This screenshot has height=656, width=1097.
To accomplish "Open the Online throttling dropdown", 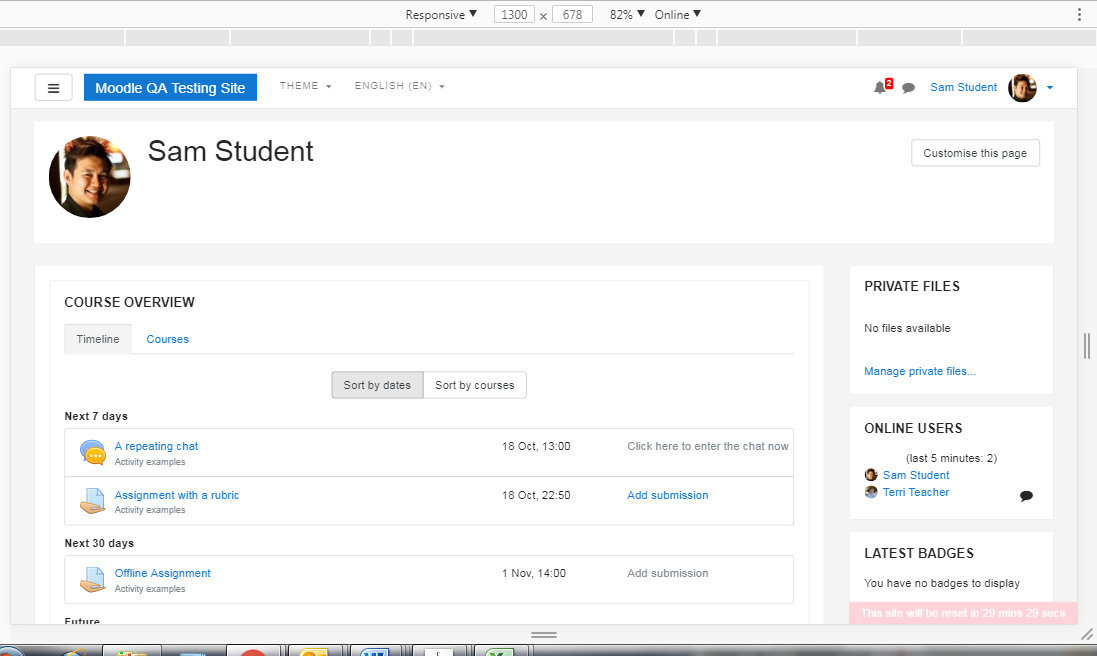I will (677, 15).
